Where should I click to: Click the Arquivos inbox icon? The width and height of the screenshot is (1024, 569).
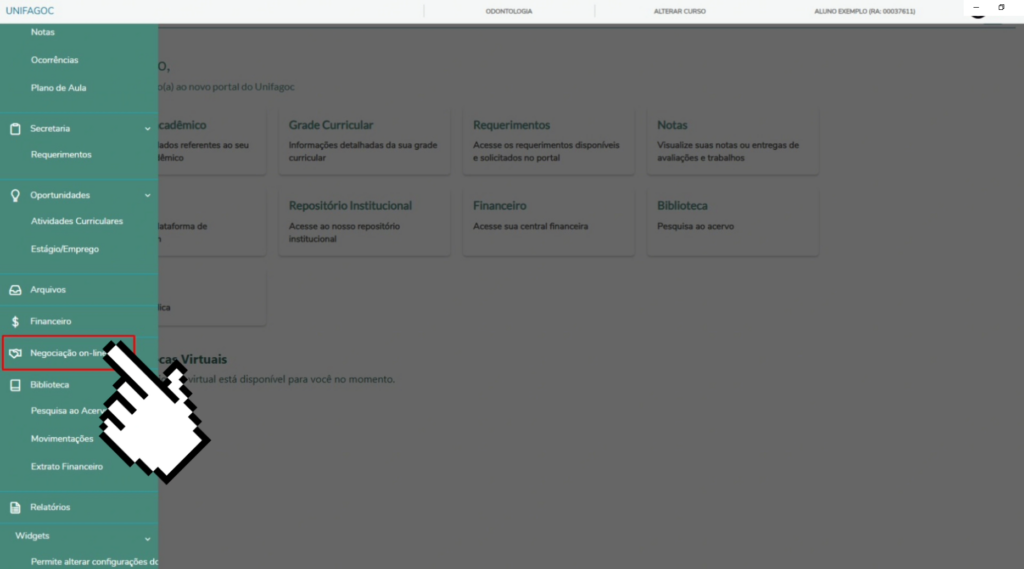(15, 290)
